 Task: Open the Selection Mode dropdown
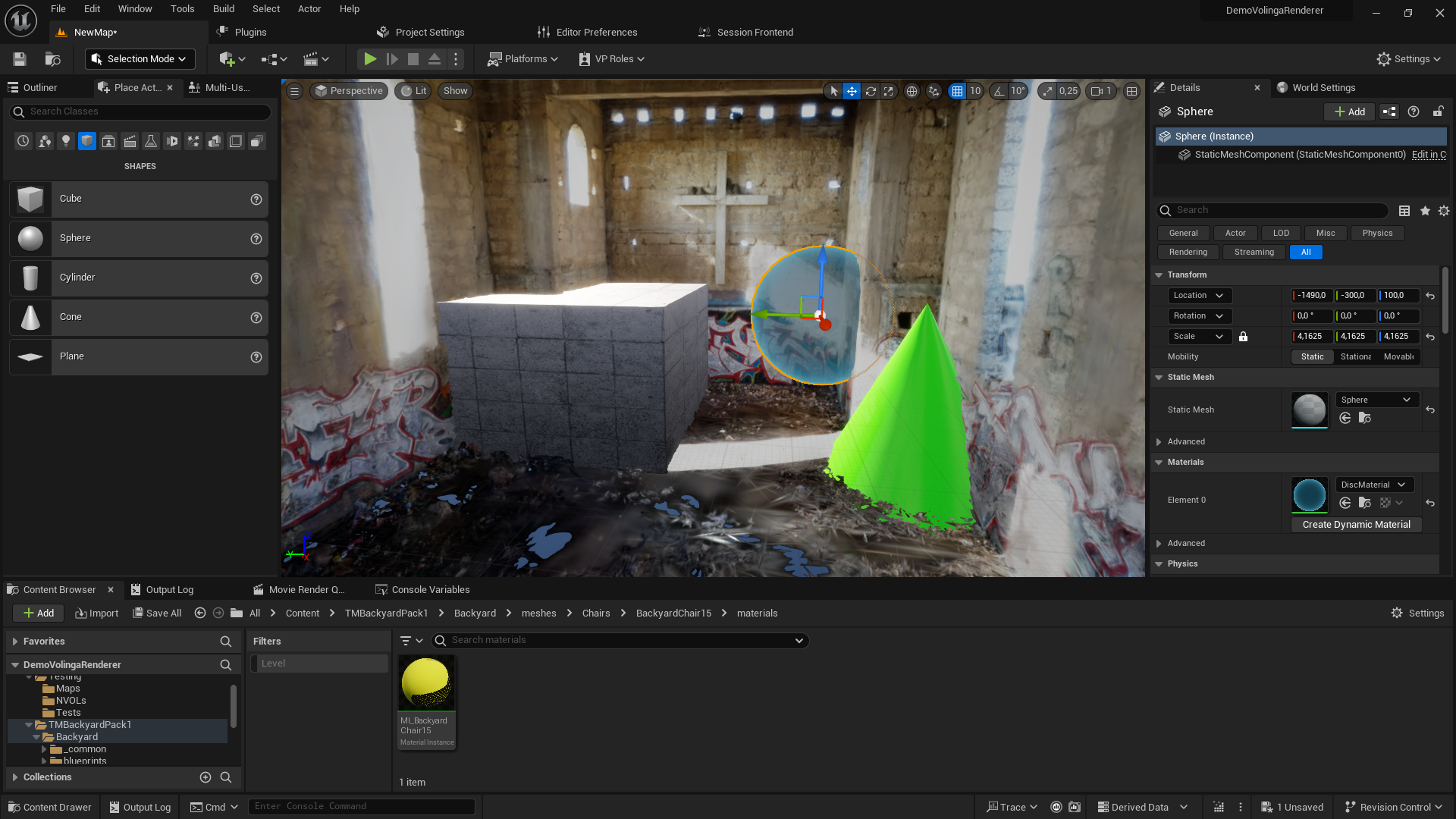(140, 59)
